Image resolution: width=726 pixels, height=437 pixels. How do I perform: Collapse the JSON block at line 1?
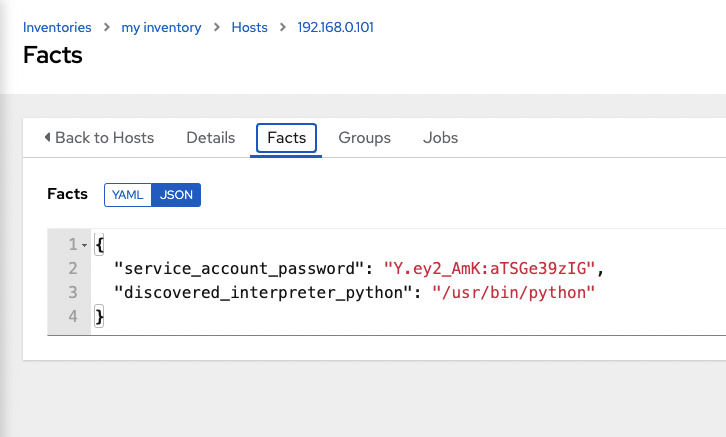(84, 245)
